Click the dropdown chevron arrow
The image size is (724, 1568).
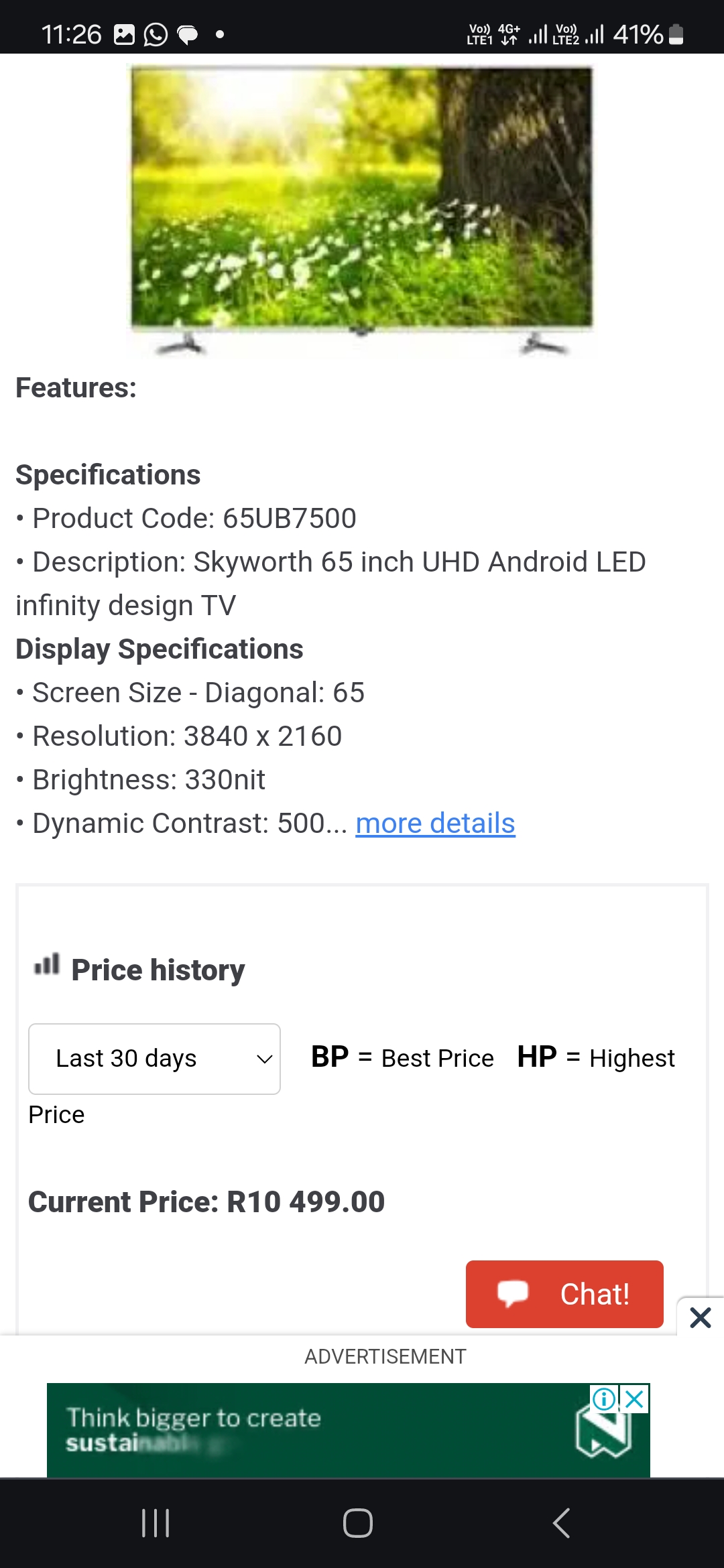[265, 1059]
